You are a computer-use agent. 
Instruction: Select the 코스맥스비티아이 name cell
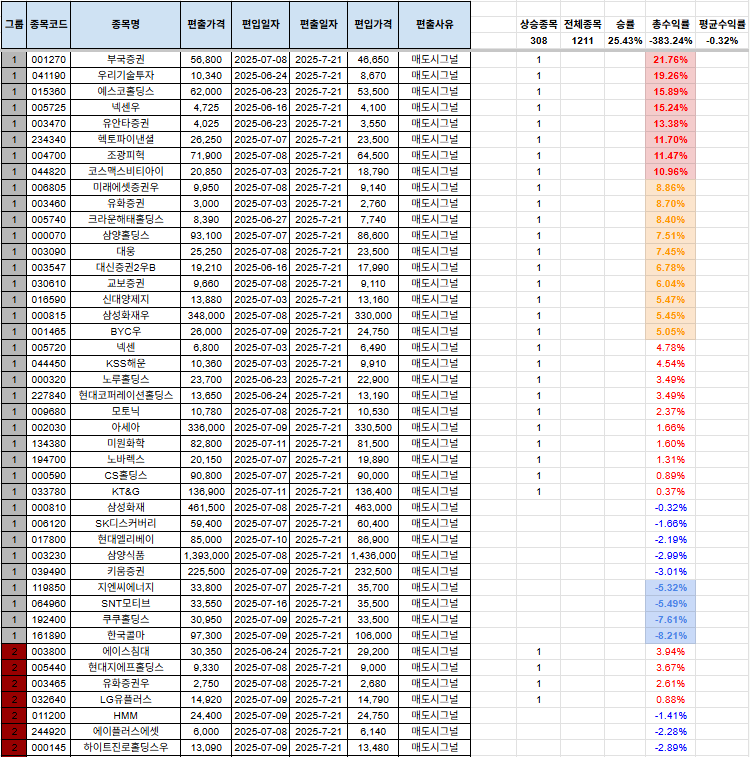pyautogui.click(x=125, y=171)
